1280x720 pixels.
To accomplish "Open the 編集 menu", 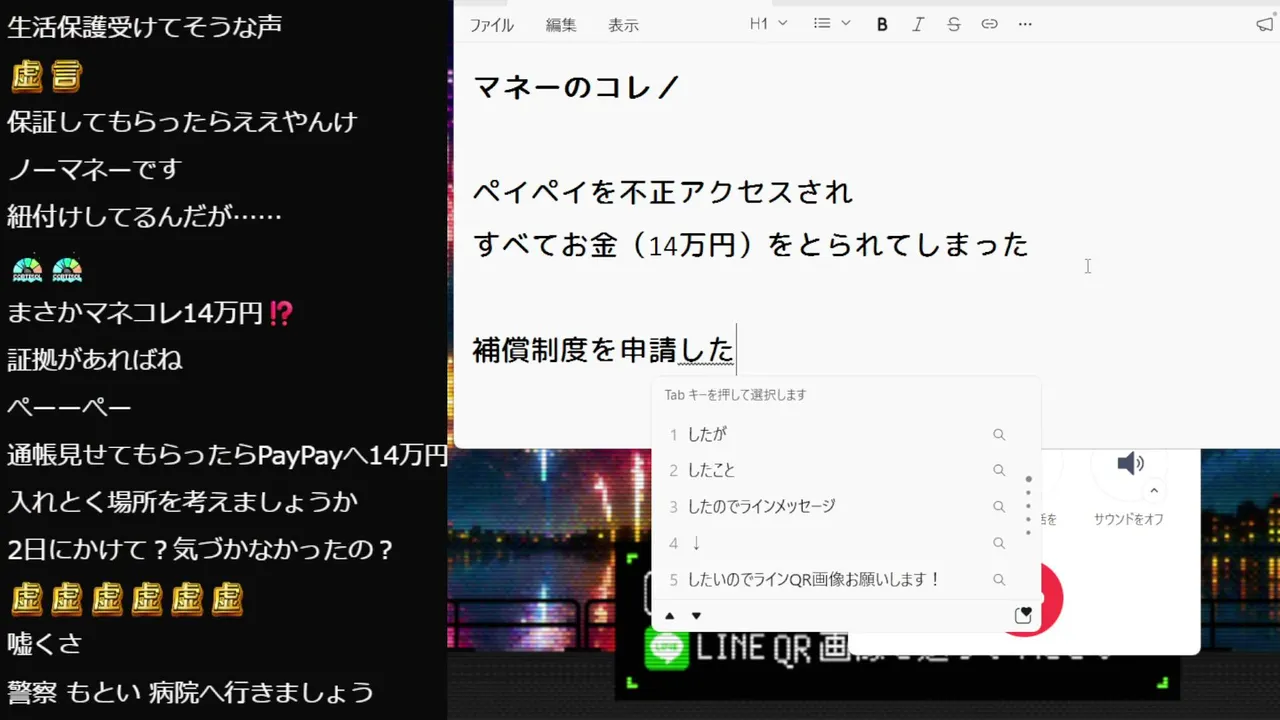I will click(561, 25).
